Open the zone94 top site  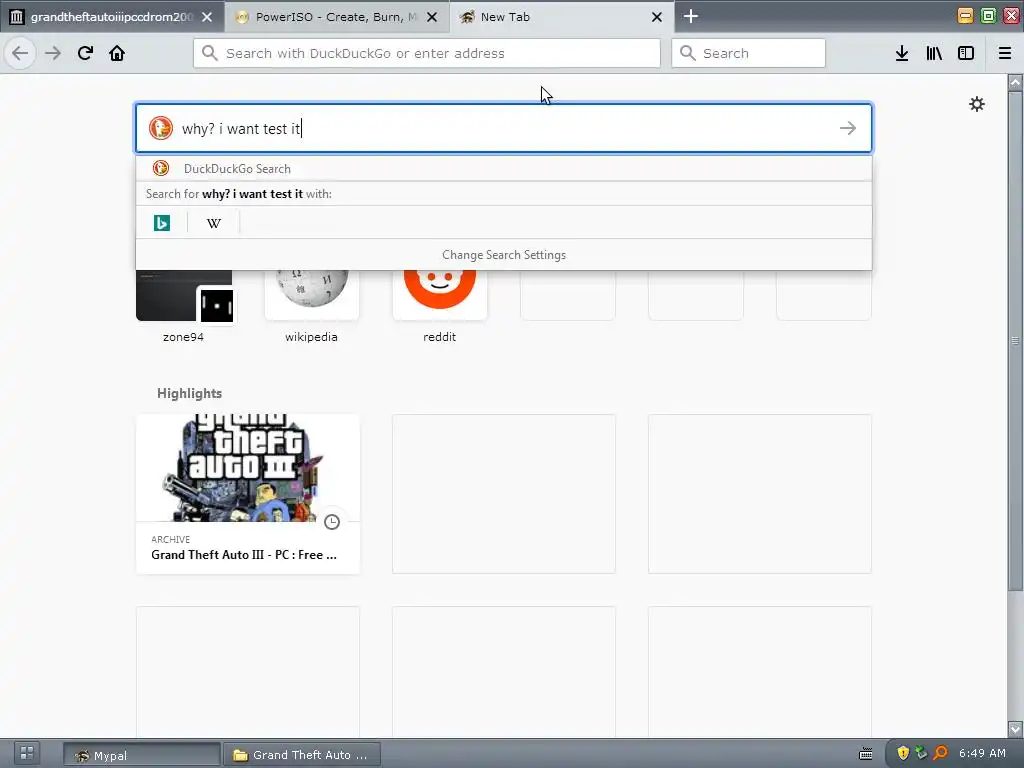(x=184, y=305)
